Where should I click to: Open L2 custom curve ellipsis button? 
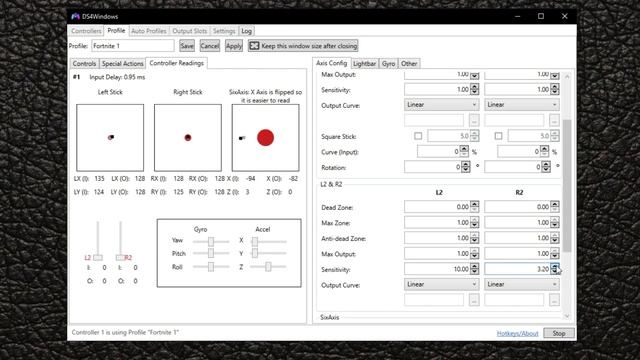pos(474,300)
